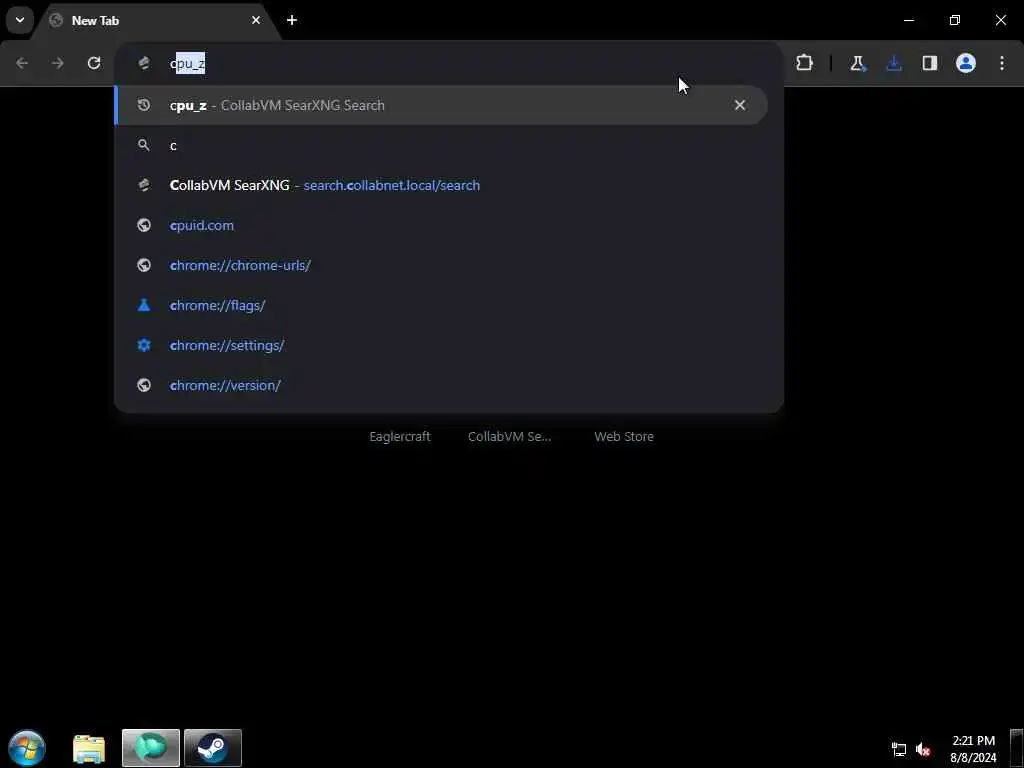The width and height of the screenshot is (1024, 768).
Task: Open a new tab with plus button
Action: point(292,20)
